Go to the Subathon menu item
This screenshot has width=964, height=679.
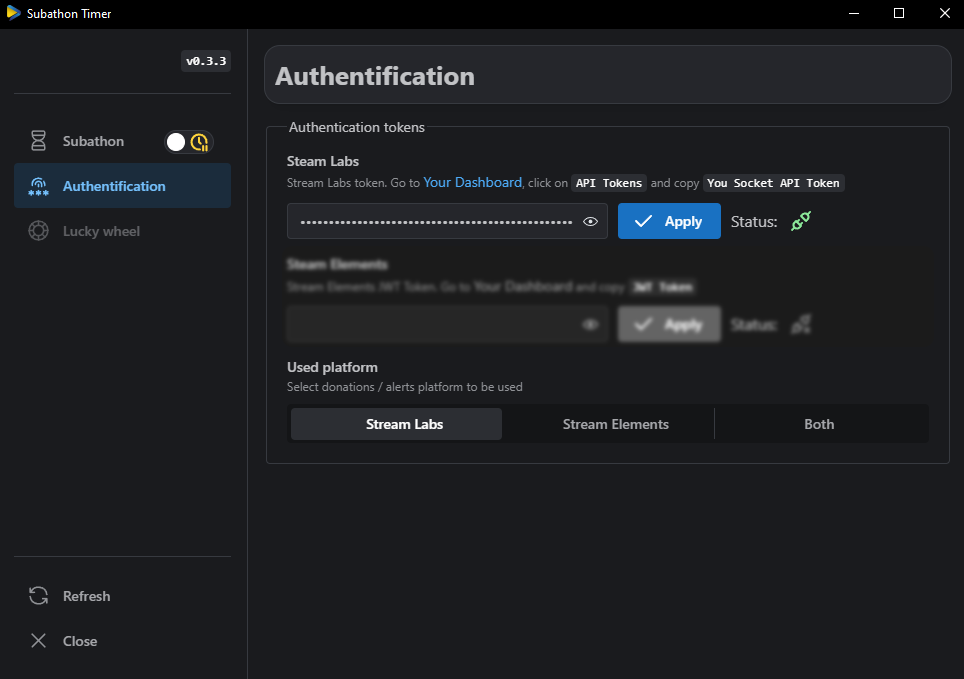(x=93, y=141)
